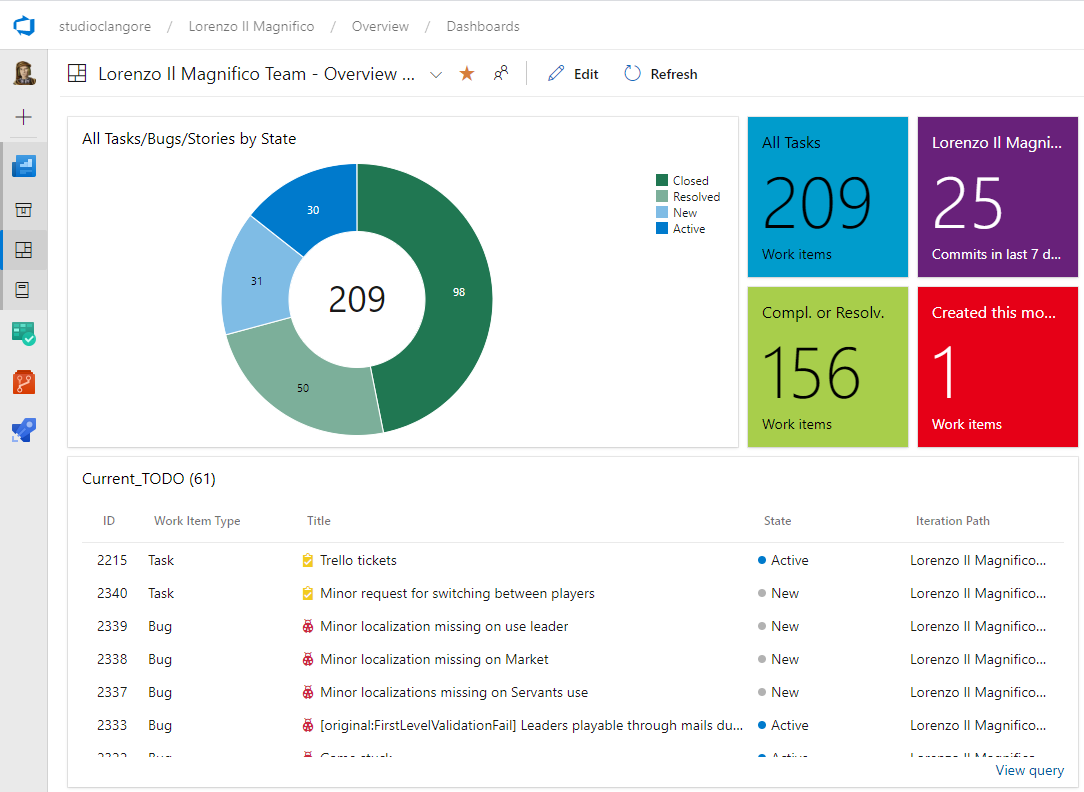Click the Azure DevOps logo
1084x792 pixels.
(24, 26)
